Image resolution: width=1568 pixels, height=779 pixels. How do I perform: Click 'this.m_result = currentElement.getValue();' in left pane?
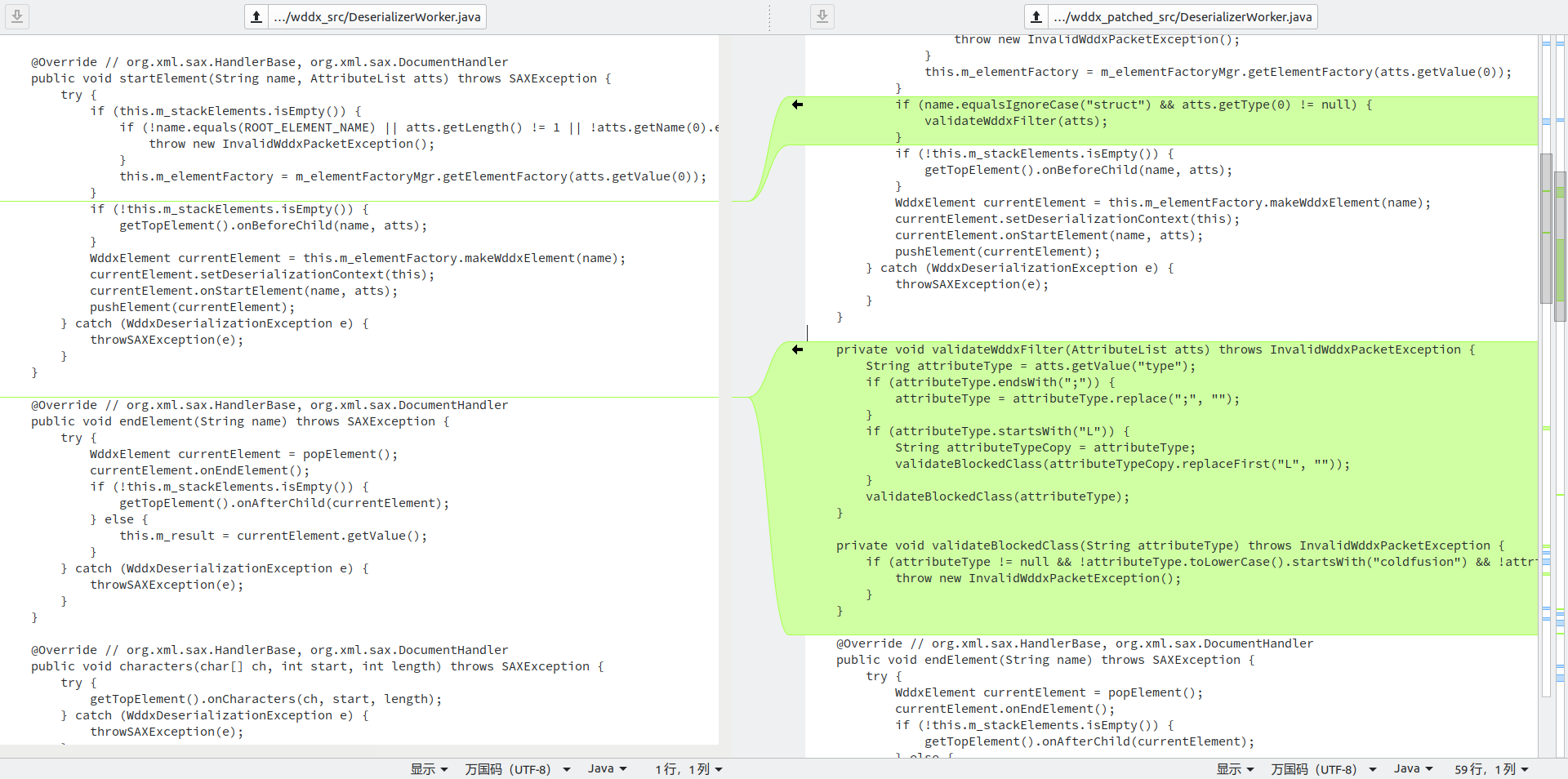click(274, 536)
